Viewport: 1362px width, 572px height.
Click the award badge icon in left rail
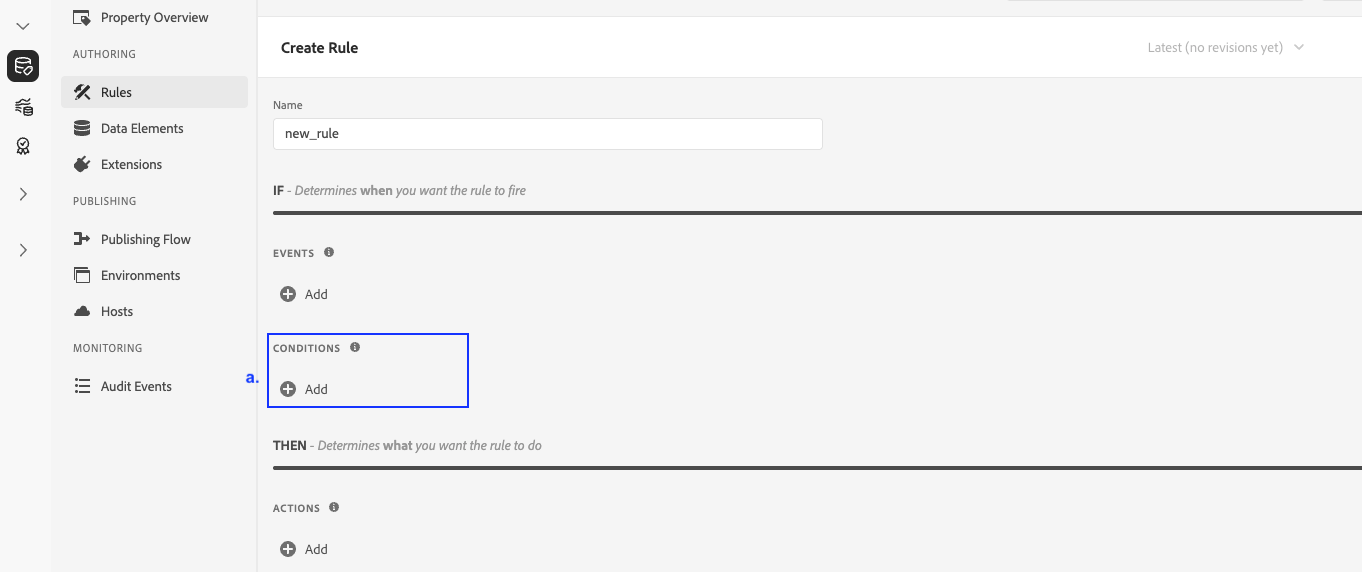(23, 147)
